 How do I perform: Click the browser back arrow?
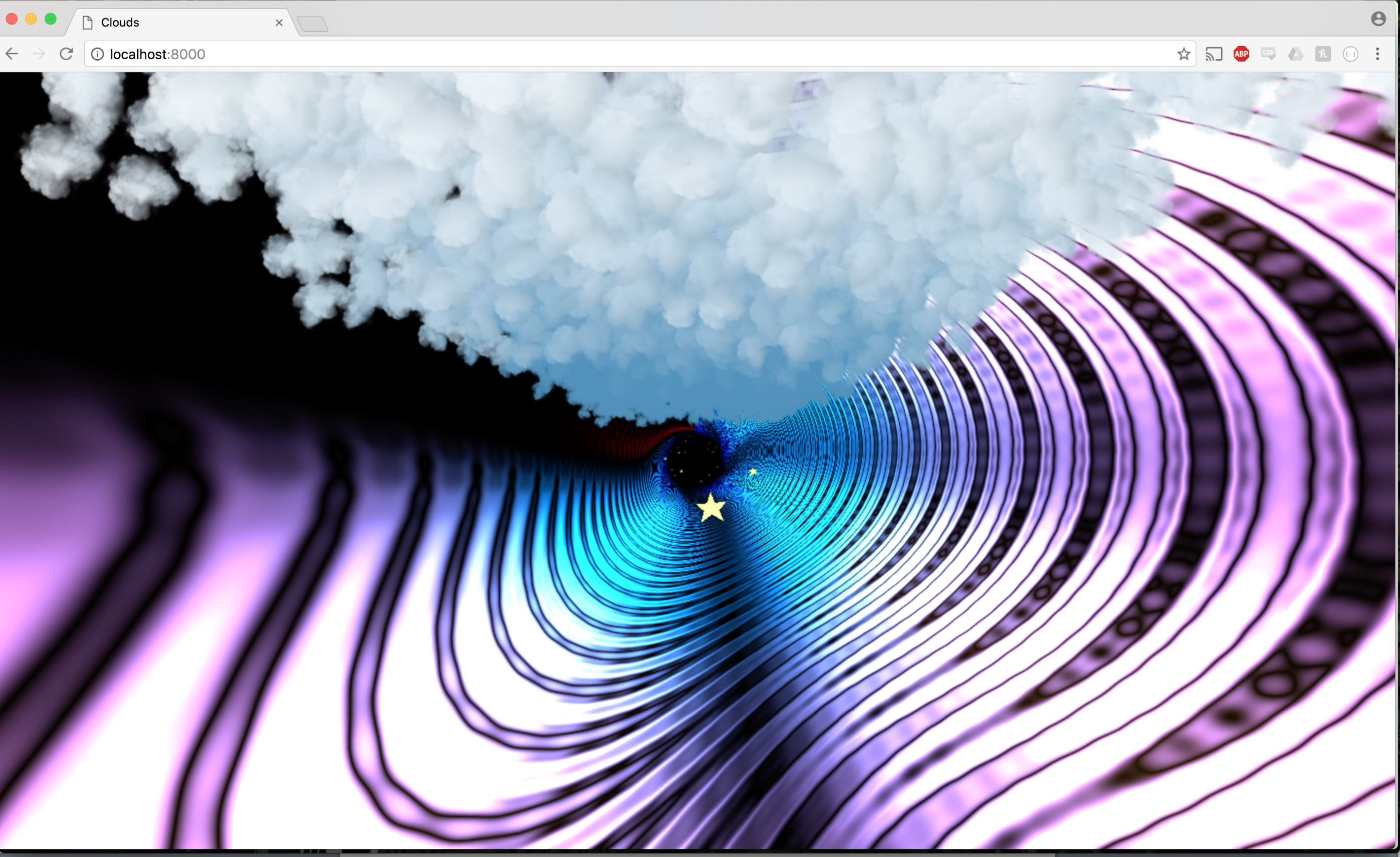12,54
